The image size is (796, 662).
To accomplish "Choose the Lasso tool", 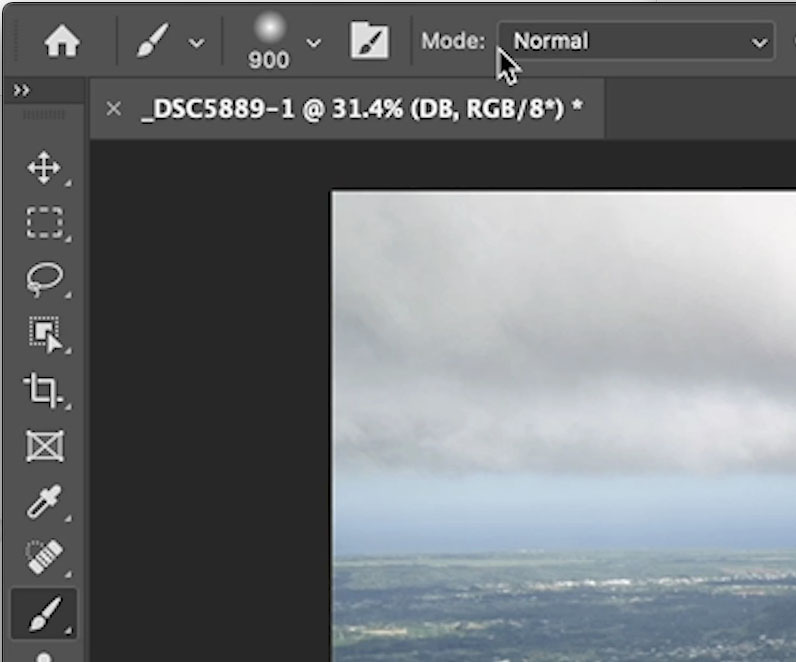I will (45, 279).
